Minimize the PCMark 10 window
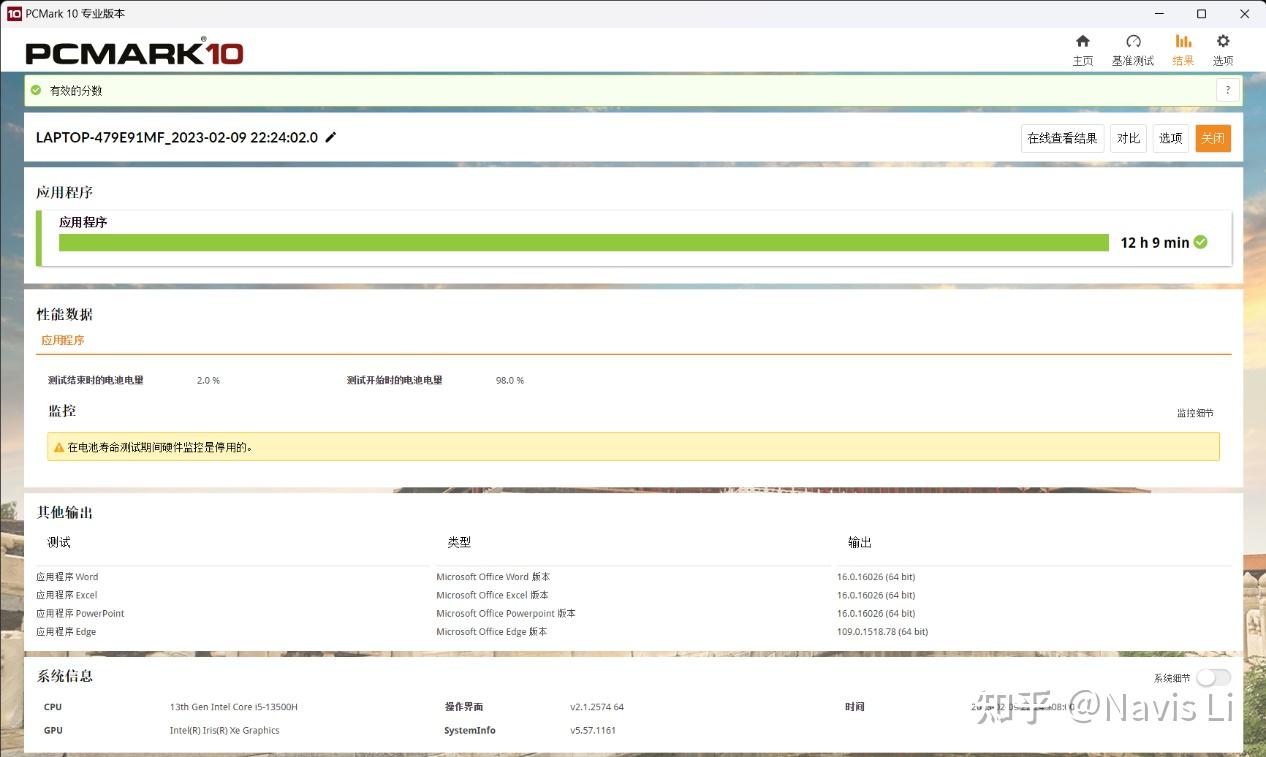This screenshot has width=1266, height=757. 1159,14
